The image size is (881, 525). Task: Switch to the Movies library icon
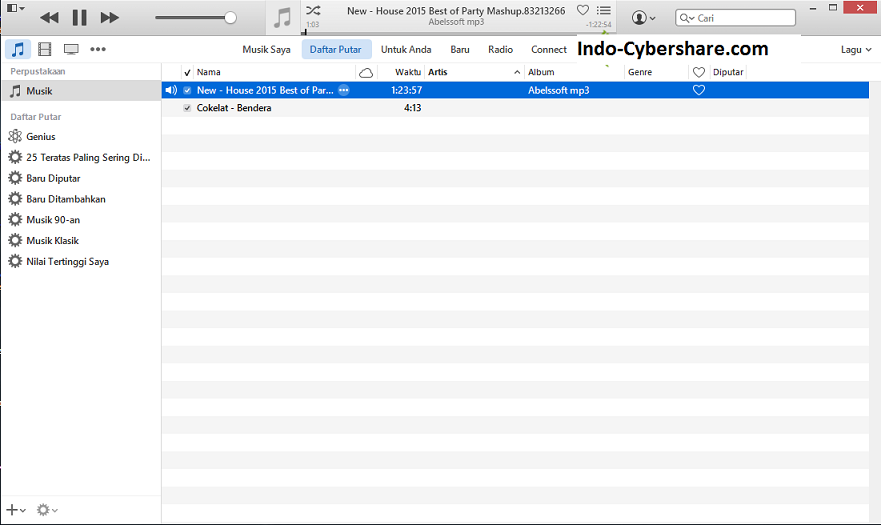(44, 49)
